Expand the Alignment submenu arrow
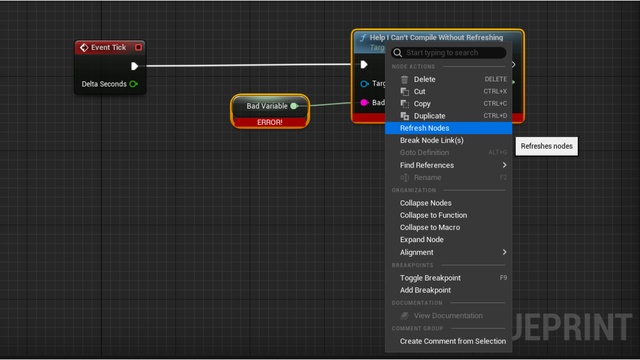 pos(504,252)
